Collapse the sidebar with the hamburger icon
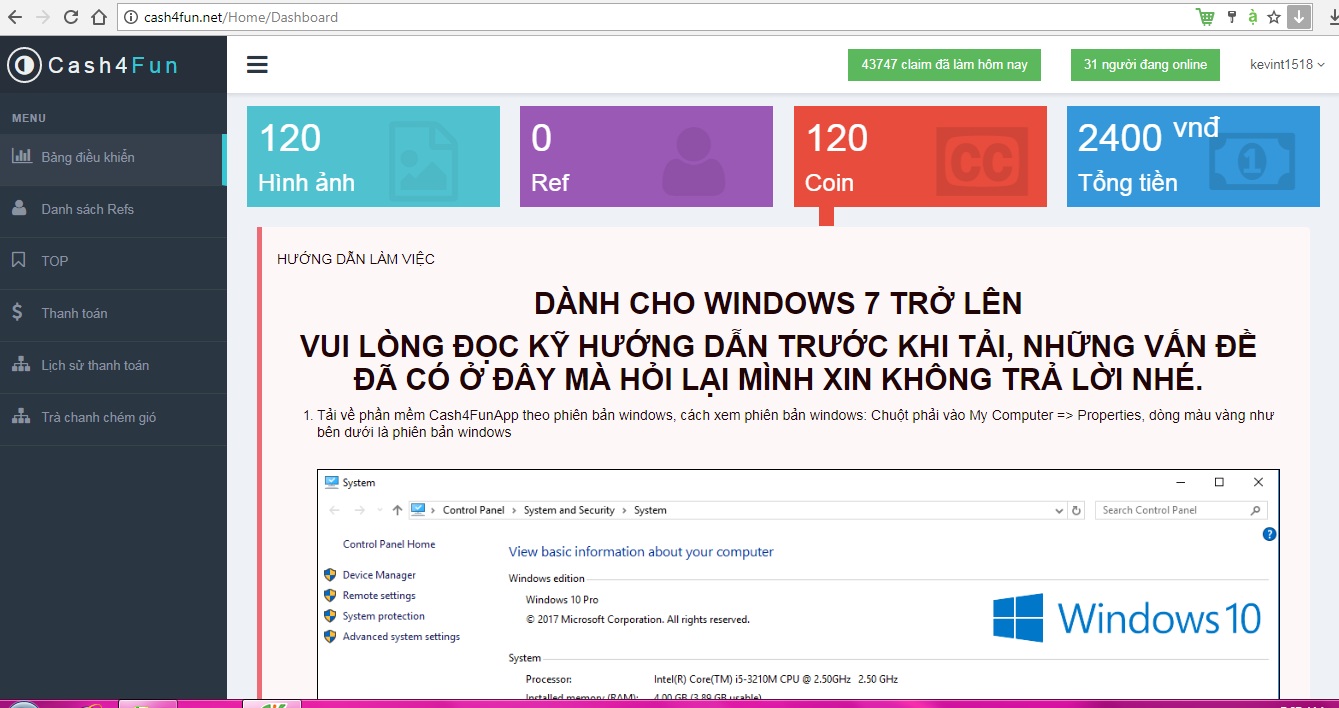This screenshot has width=1339, height=708. click(257, 65)
